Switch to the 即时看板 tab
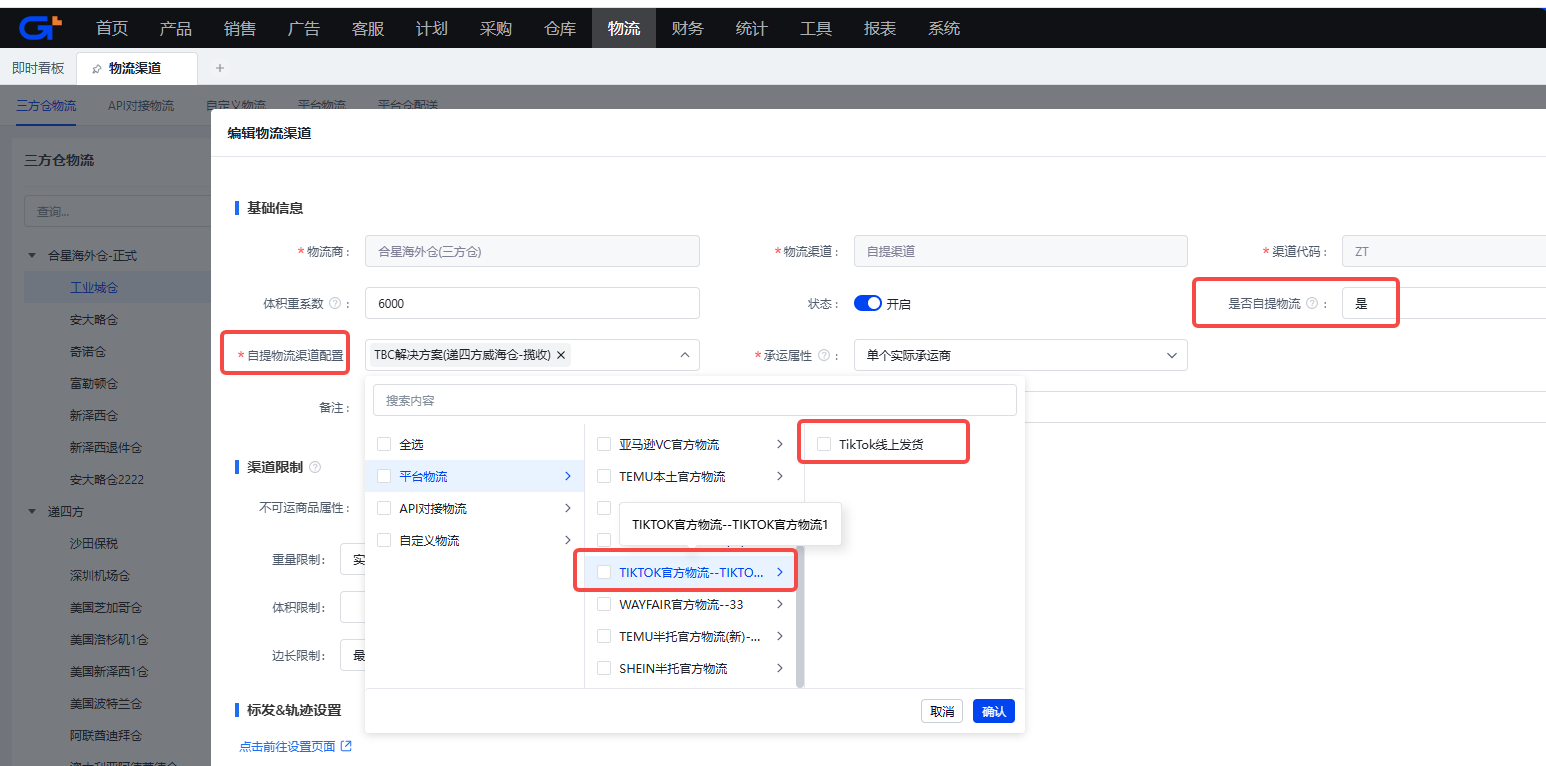Viewport: 1546px width, 766px height. pyautogui.click(x=38, y=68)
